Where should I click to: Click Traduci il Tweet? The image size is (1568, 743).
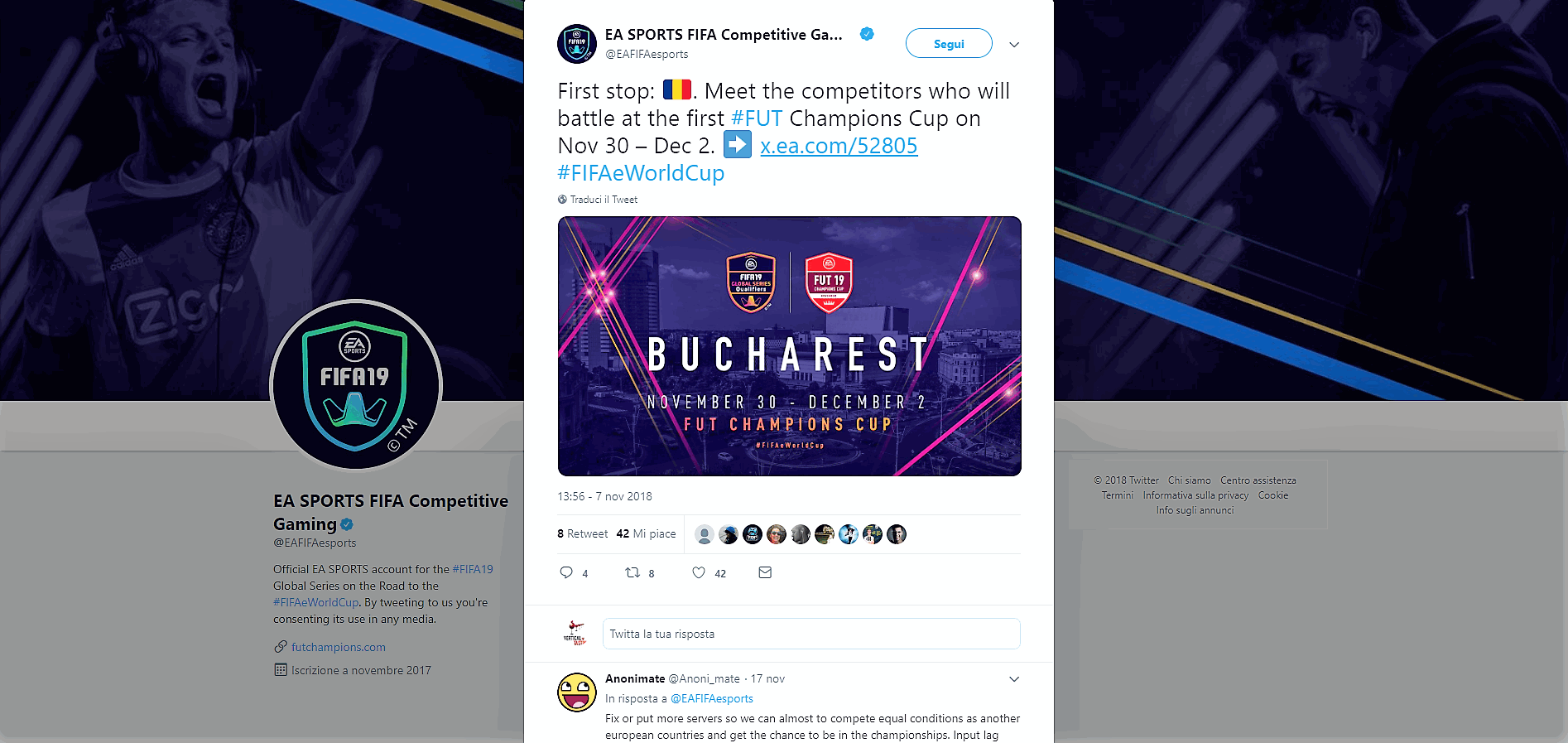(604, 200)
